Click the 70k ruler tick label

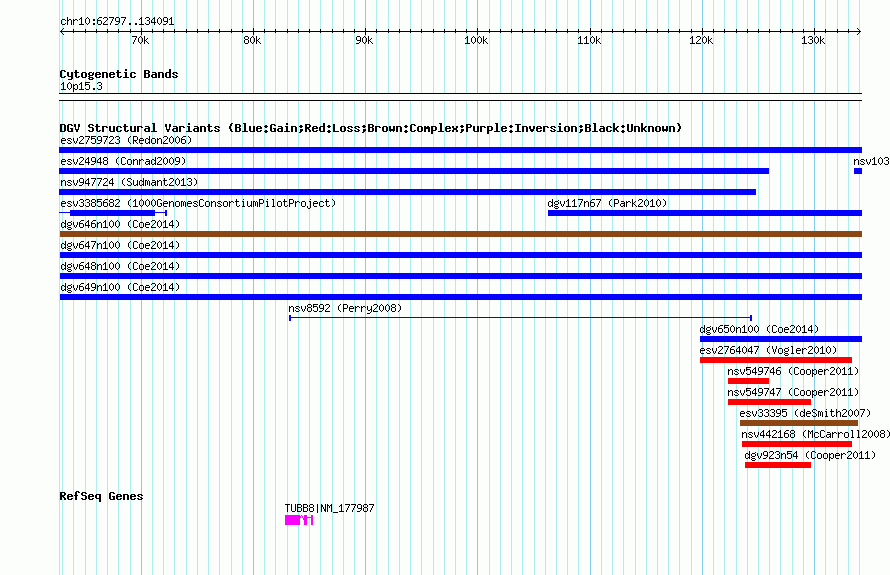140,41
